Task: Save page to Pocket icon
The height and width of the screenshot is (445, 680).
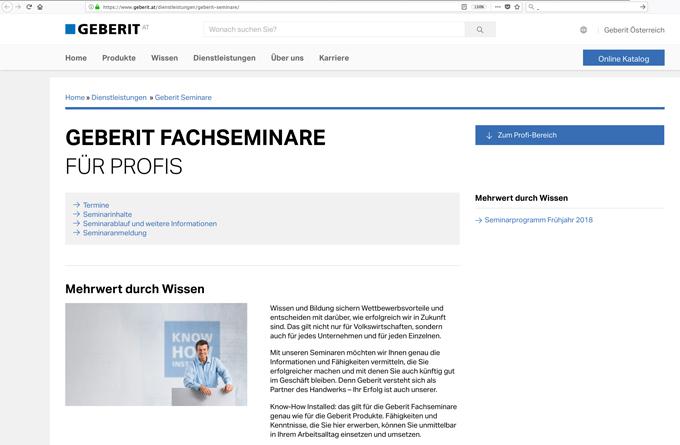Action: click(507, 7)
